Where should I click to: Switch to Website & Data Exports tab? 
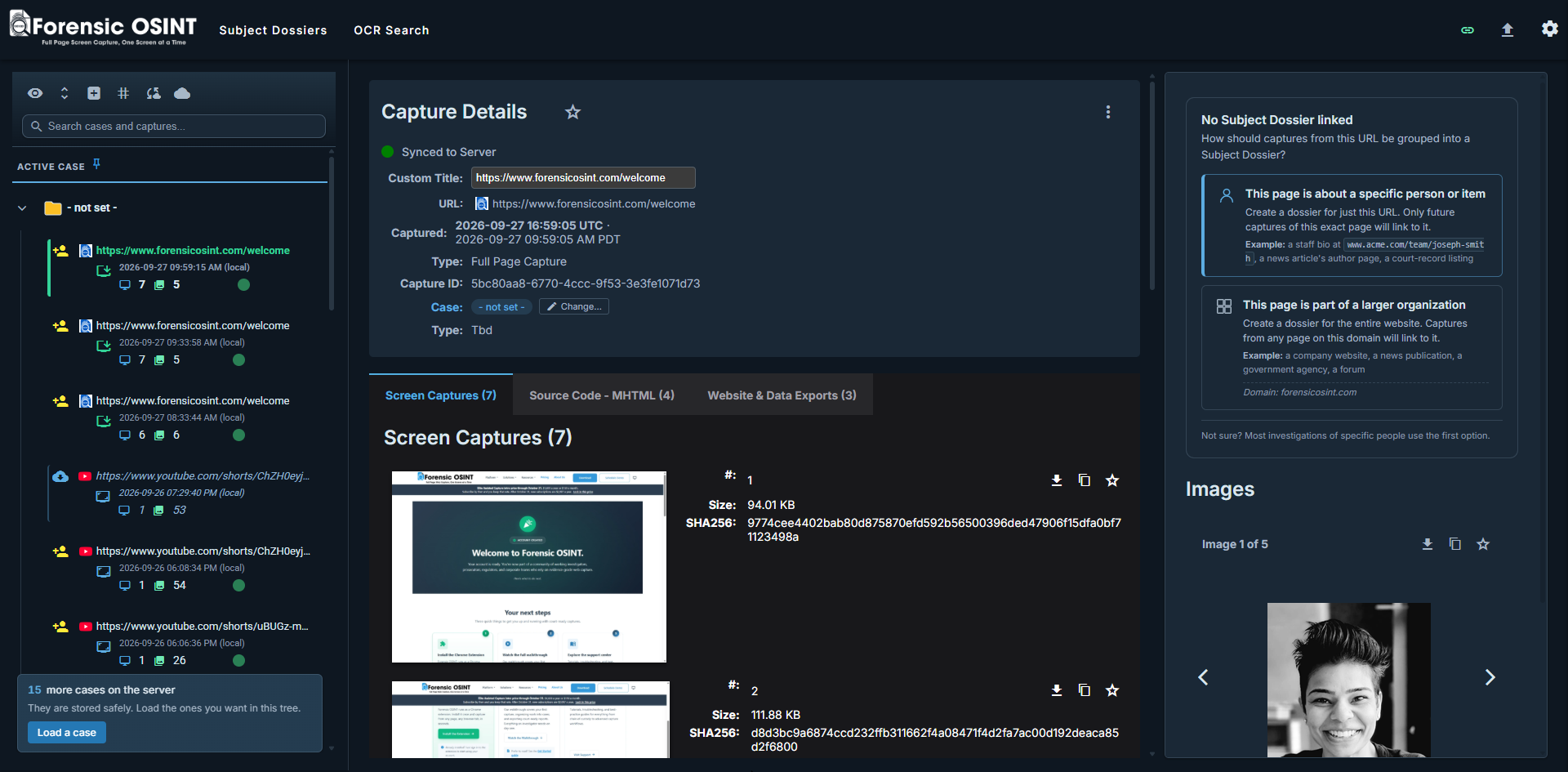pos(782,395)
